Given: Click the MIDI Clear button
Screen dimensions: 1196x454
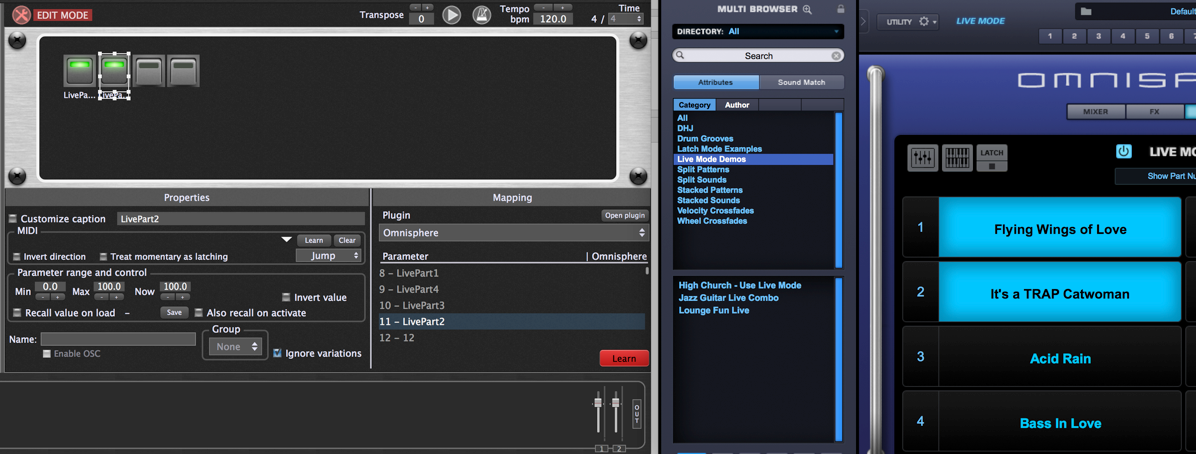Looking at the screenshot, I should [347, 240].
